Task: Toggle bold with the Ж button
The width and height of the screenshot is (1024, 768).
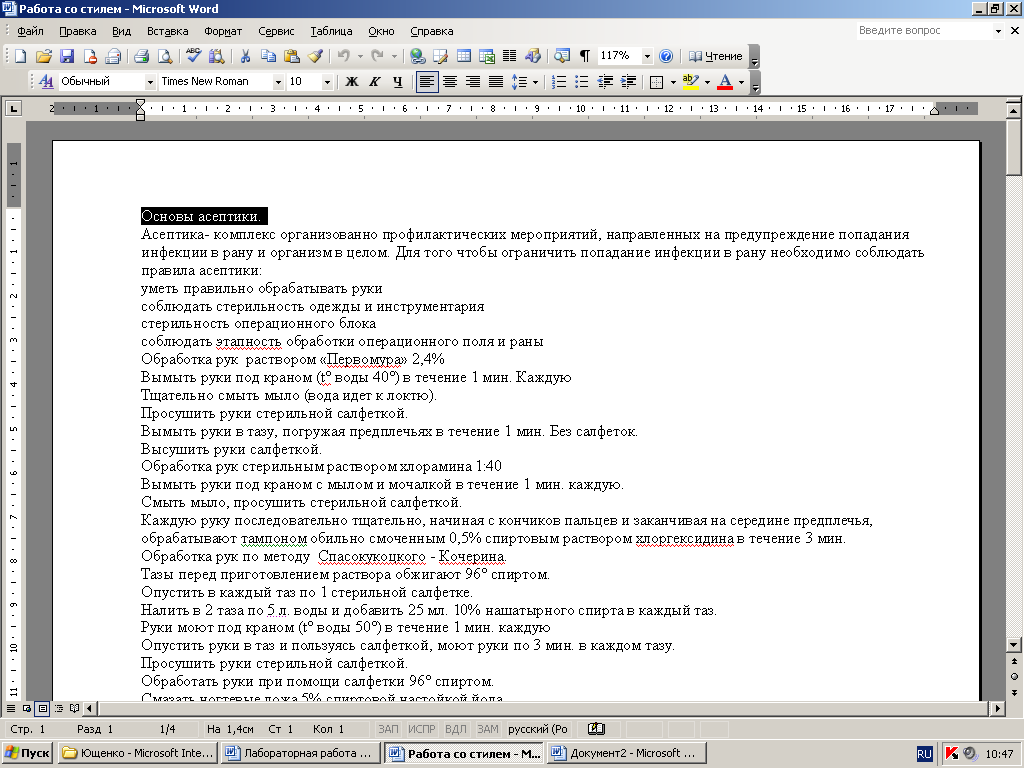Action: point(351,82)
